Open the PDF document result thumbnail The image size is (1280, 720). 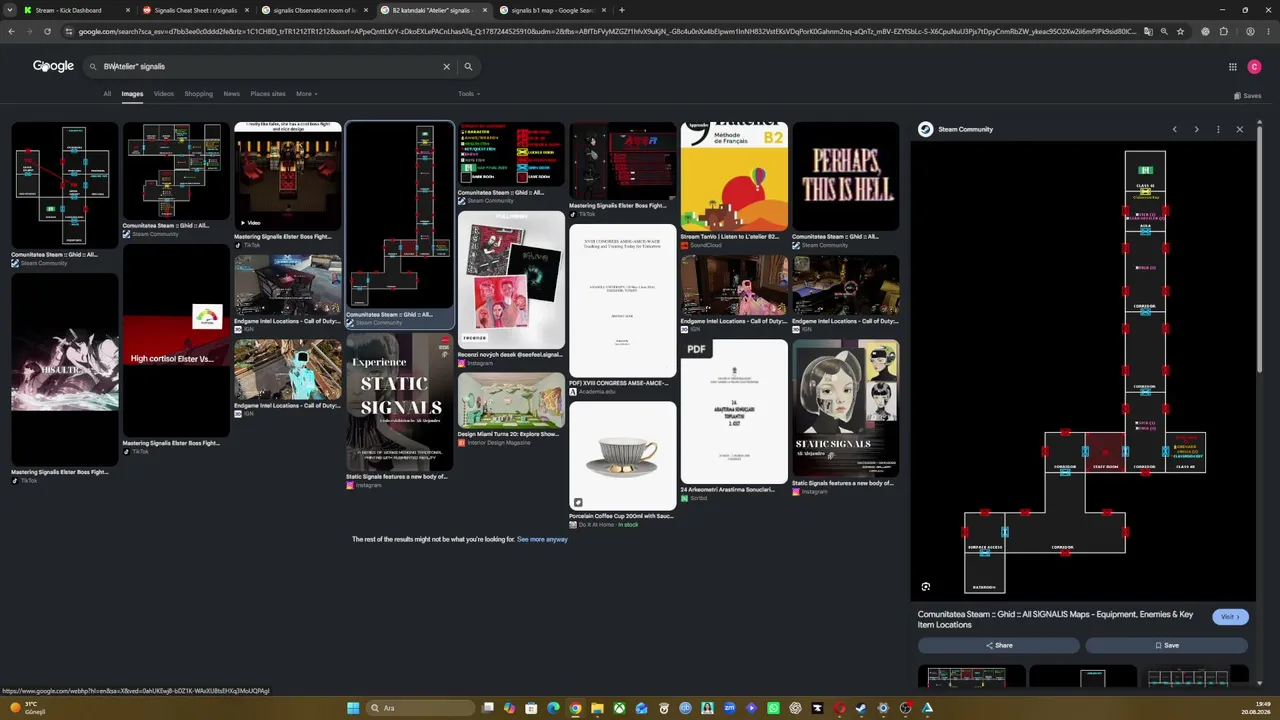[734, 411]
